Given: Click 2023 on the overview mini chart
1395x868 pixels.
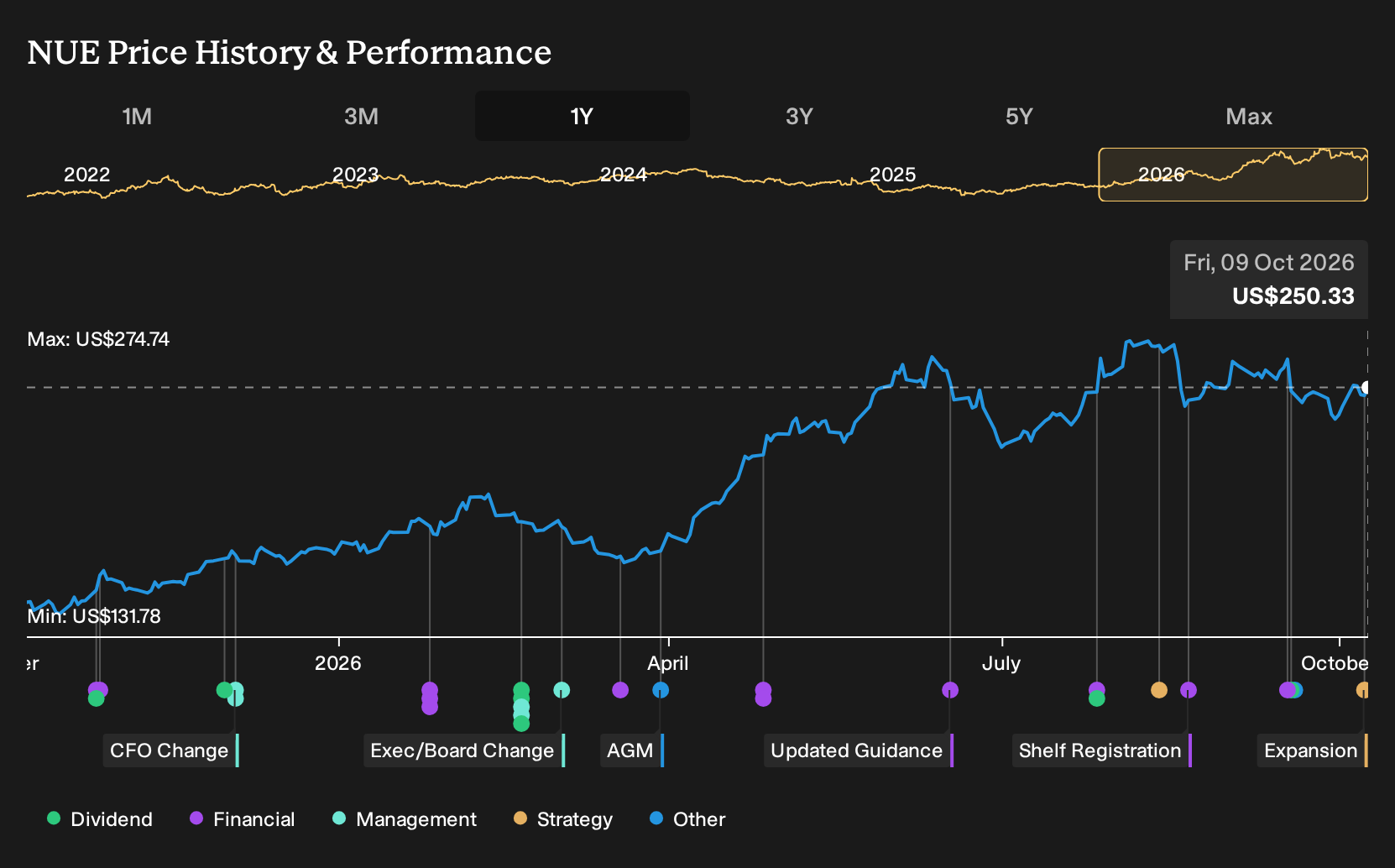Looking at the screenshot, I should click(x=355, y=175).
